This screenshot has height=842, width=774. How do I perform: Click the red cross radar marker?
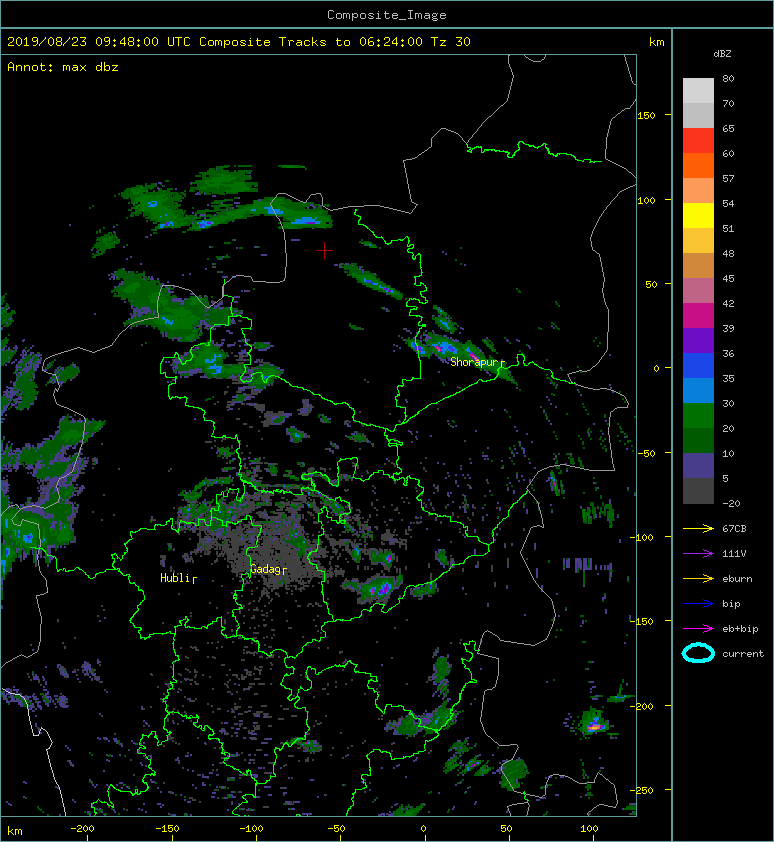(324, 251)
